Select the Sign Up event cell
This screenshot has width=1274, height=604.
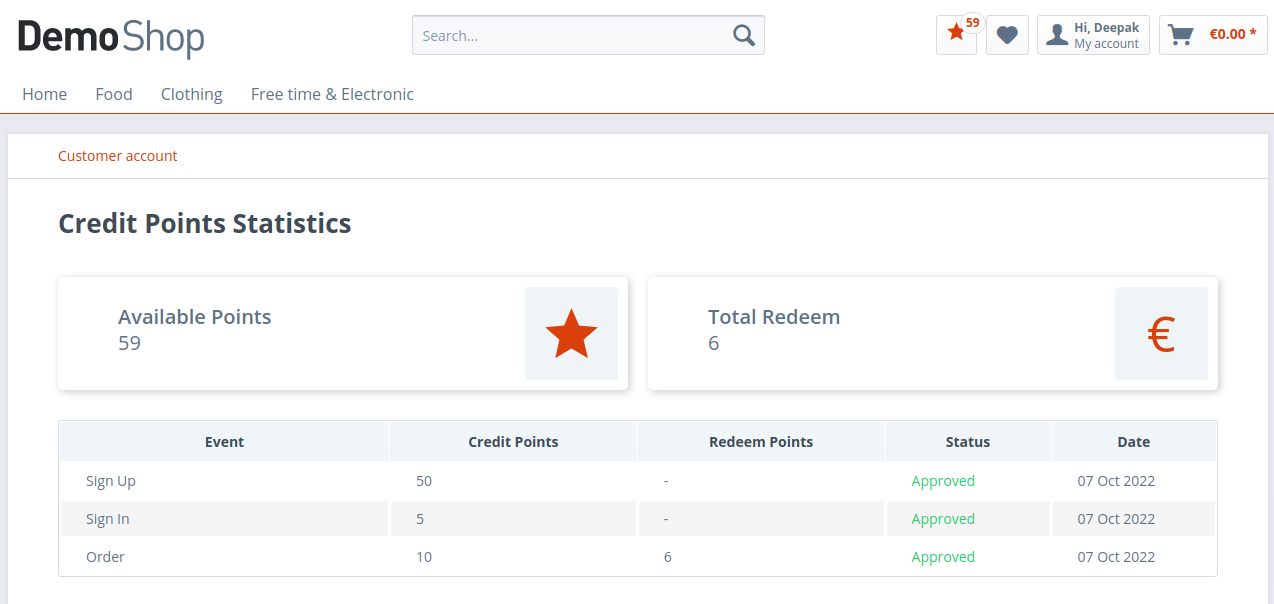pyautogui.click(x=224, y=481)
